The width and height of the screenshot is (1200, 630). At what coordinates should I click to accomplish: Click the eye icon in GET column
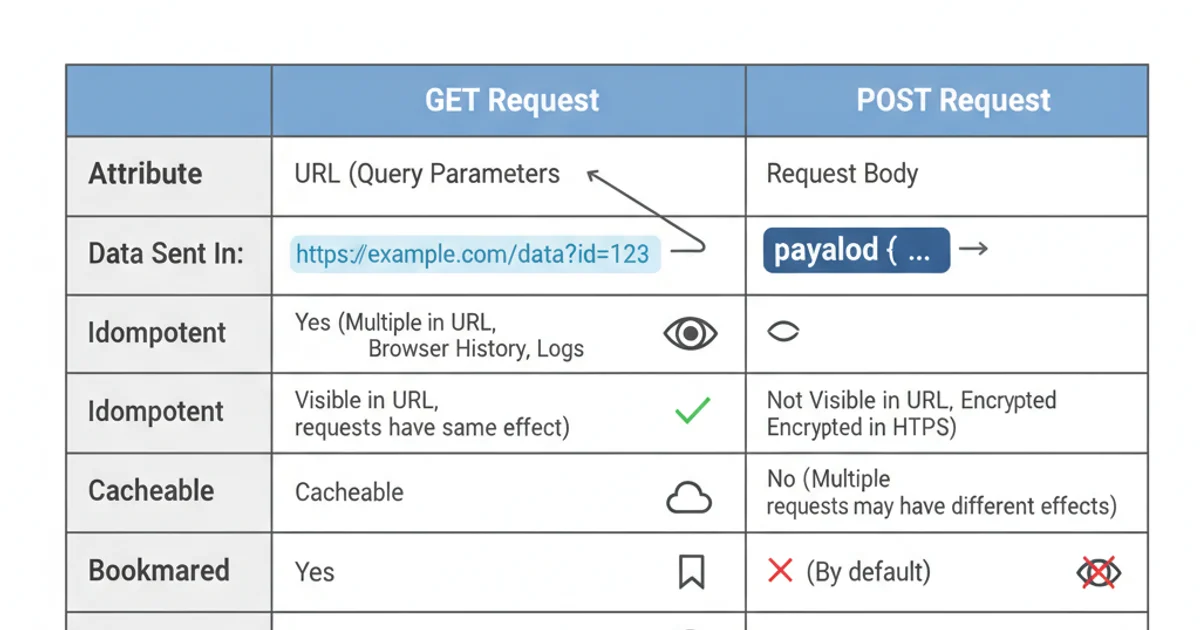click(690, 333)
